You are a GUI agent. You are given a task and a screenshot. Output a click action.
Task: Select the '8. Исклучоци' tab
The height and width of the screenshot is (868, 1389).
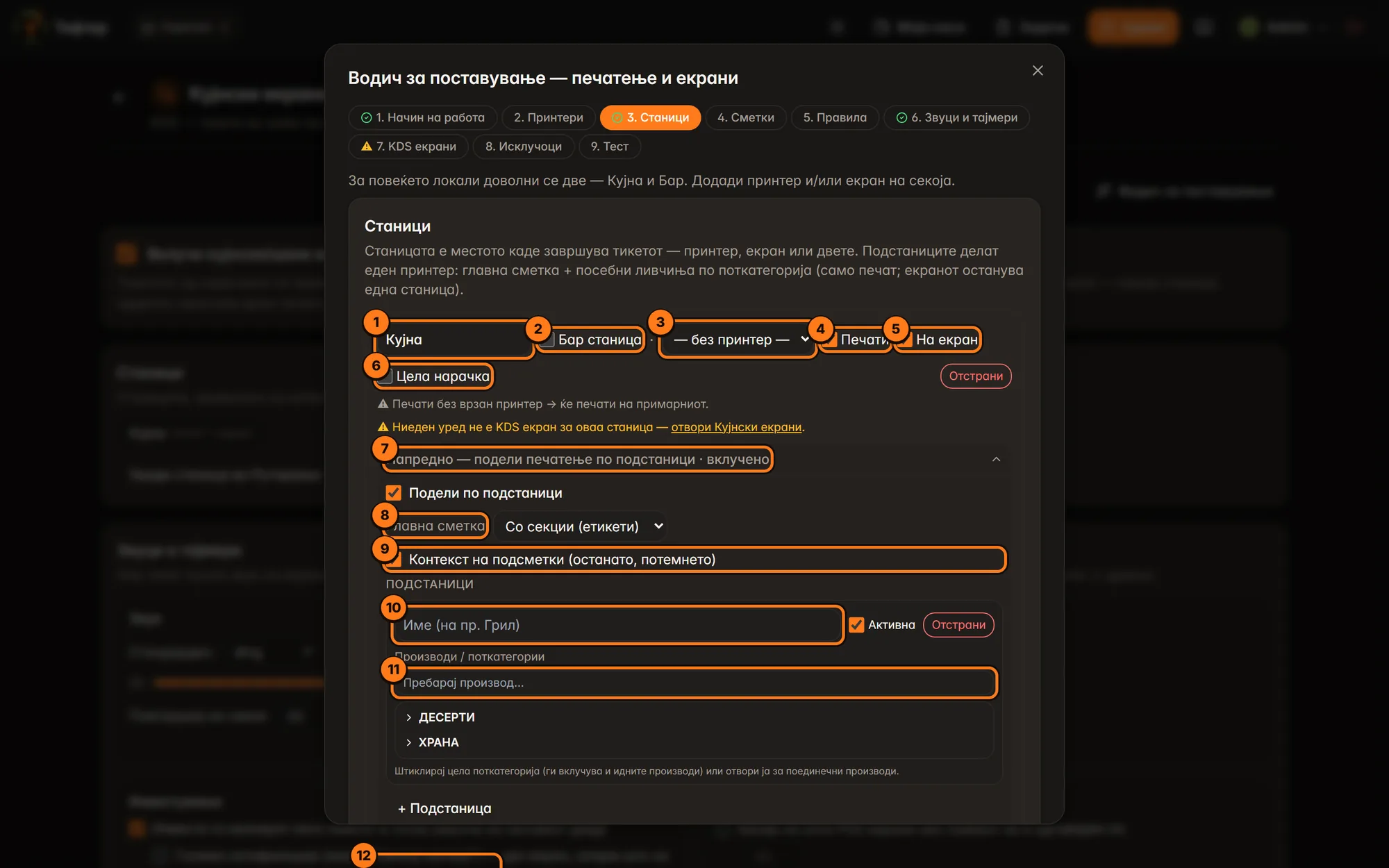(523, 147)
